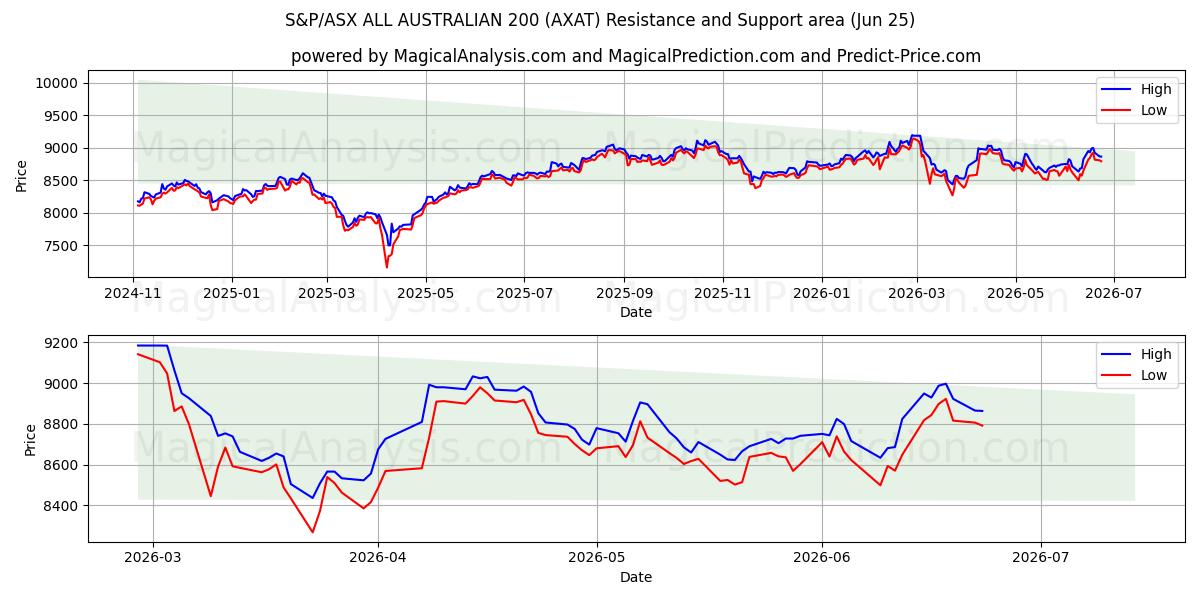Screen dimensions: 1200x600
Task: Click the bottom chart y-axis value 8600
Action: (x=60, y=465)
